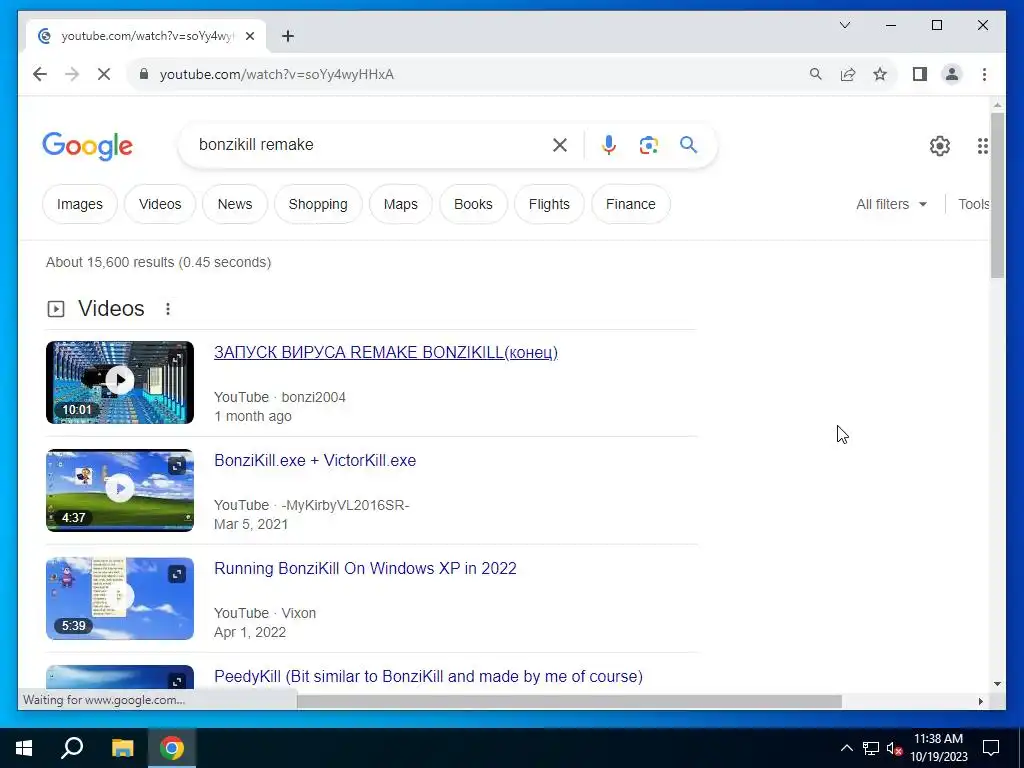
Task: Open the Windows Start menu
Action: pos(24,748)
